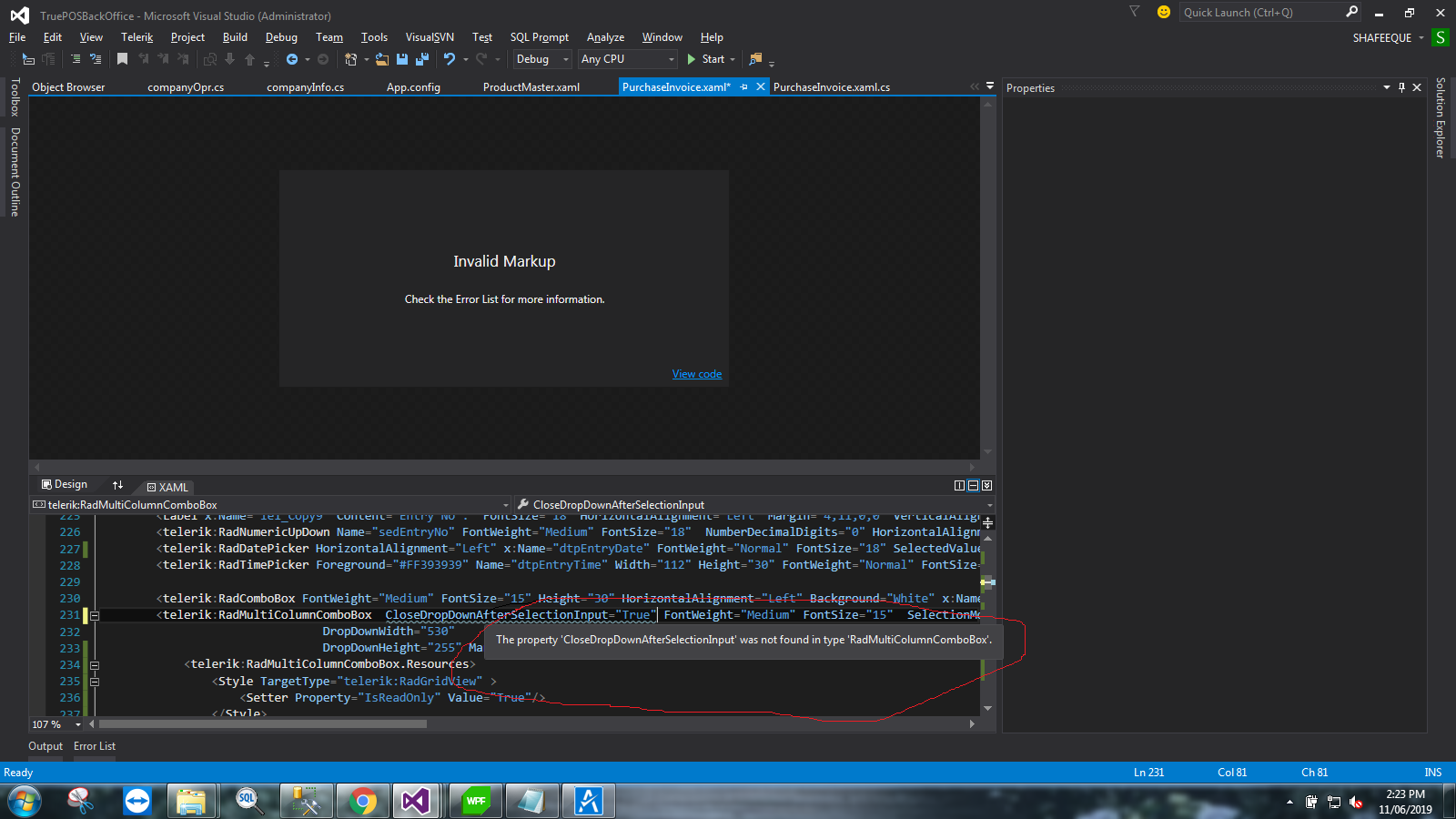The image size is (1456, 819).
Task: Click the View code link
Action: [x=697, y=374]
